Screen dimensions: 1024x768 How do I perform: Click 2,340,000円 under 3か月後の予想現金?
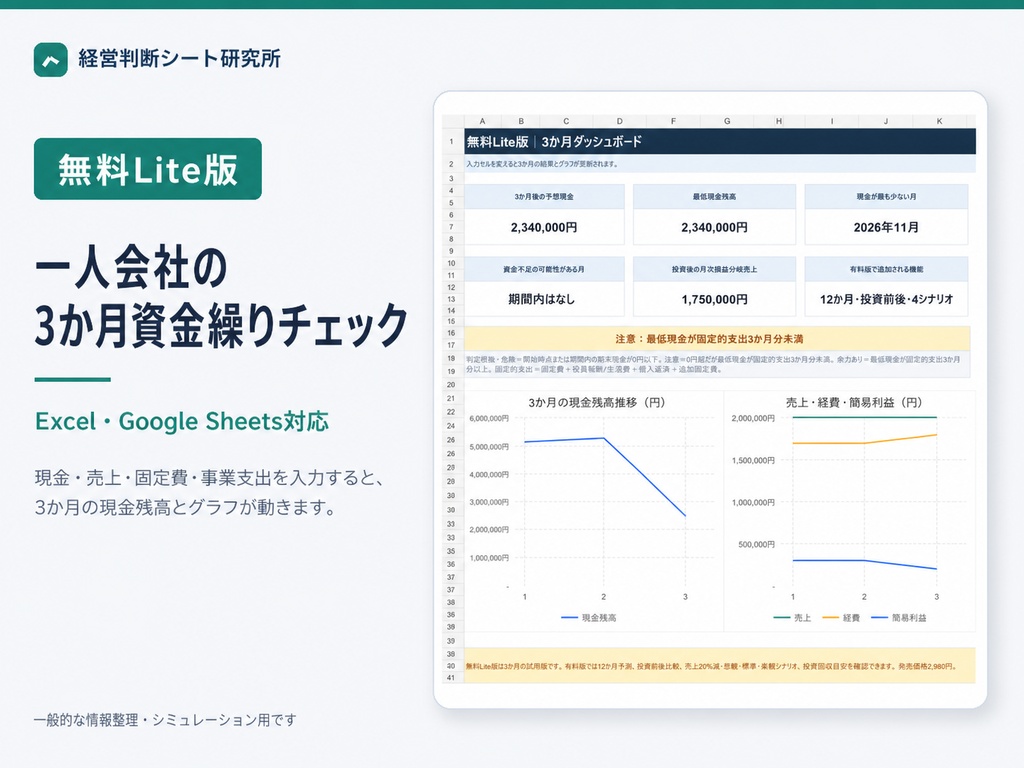click(x=544, y=227)
